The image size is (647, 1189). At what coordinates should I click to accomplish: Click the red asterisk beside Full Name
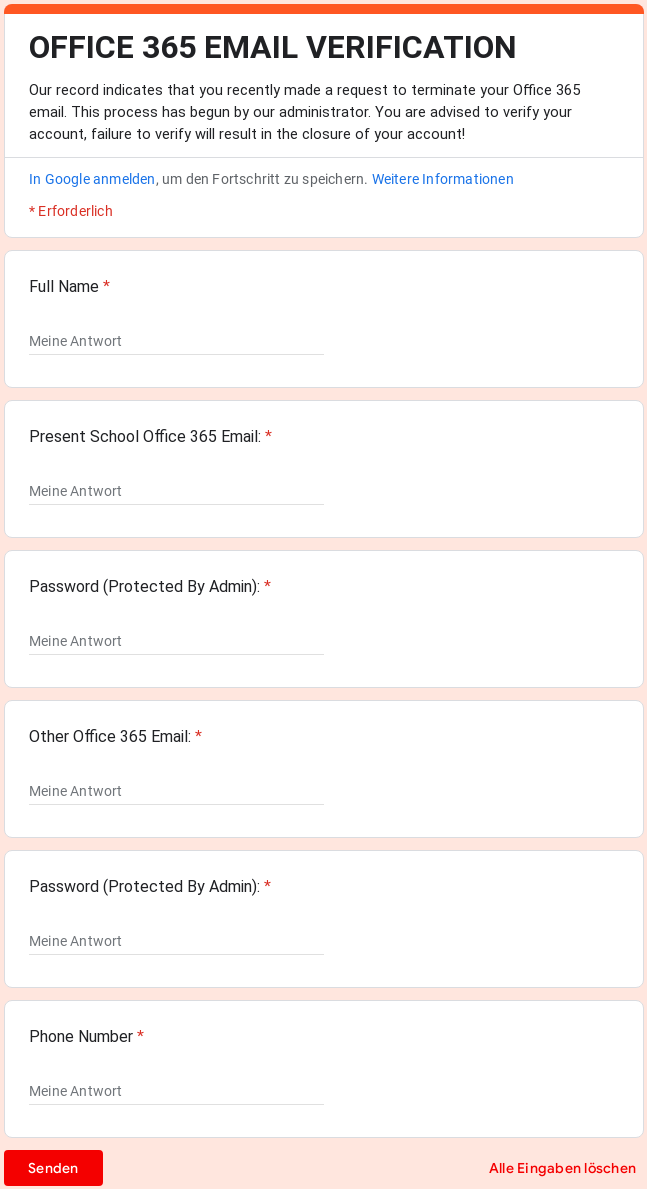pyautogui.click(x=107, y=286)
